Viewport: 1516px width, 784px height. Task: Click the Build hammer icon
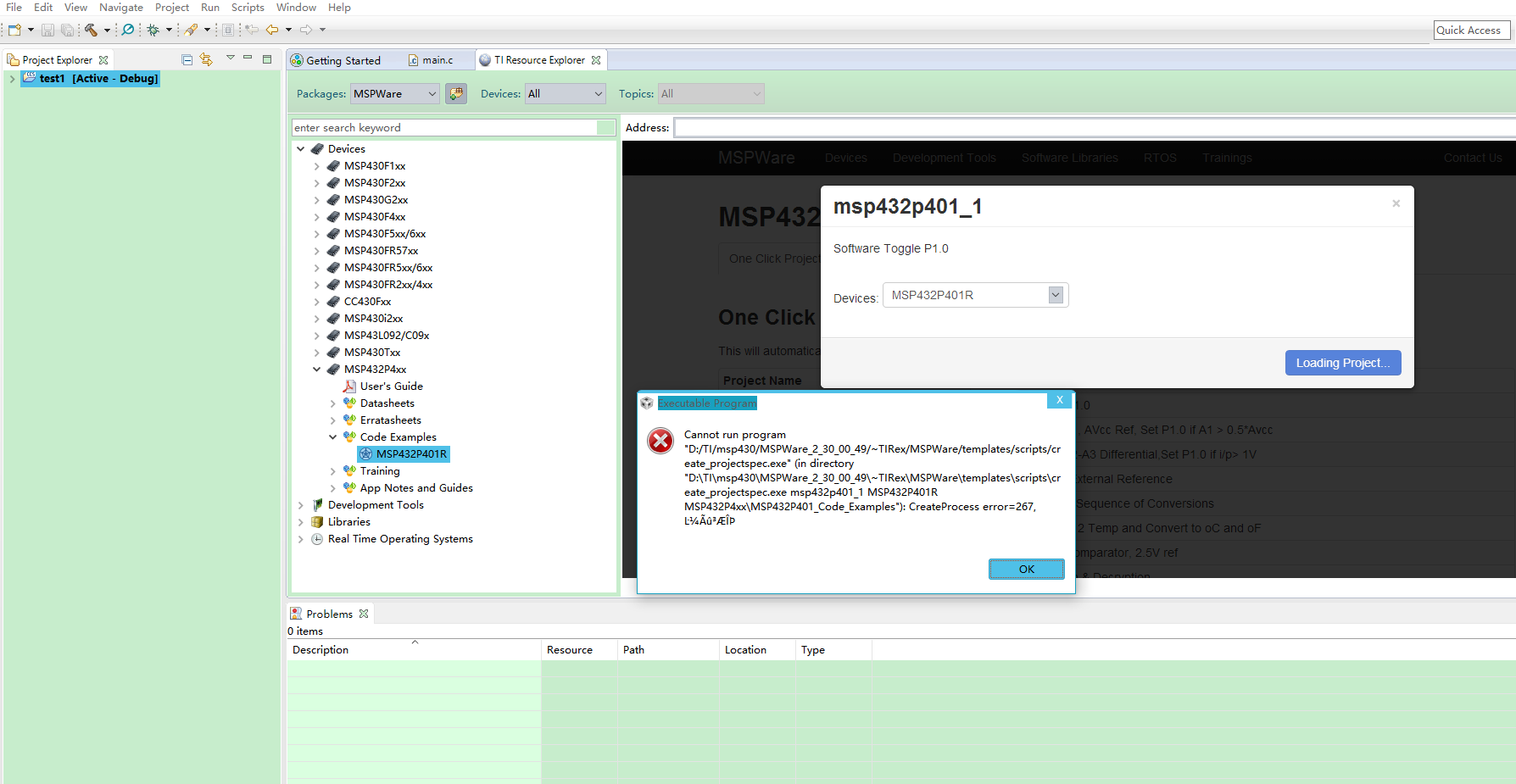91,30
